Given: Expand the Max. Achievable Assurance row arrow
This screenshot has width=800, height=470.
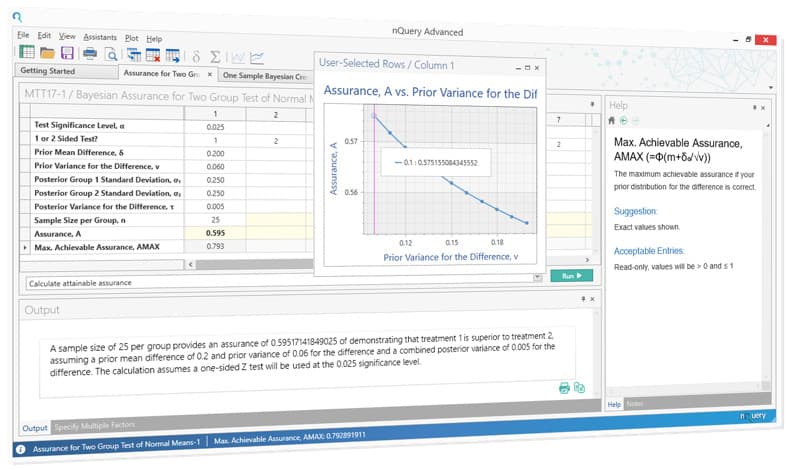Looking at the screenshot, I should 25,247.
